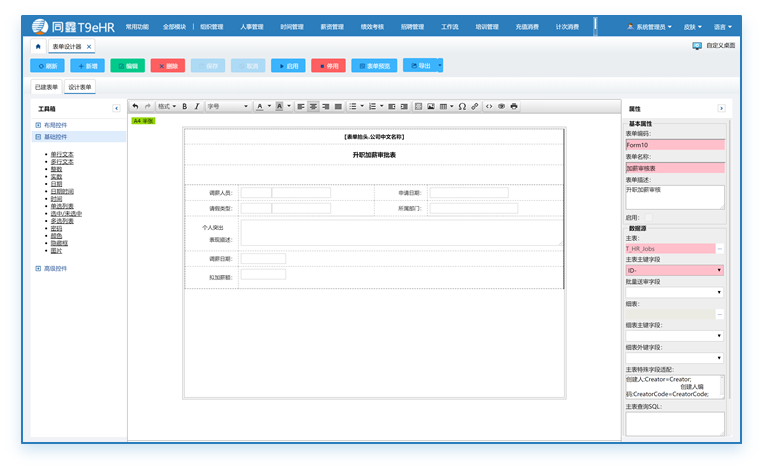Click the 表单预览 button

coord(373,66)
